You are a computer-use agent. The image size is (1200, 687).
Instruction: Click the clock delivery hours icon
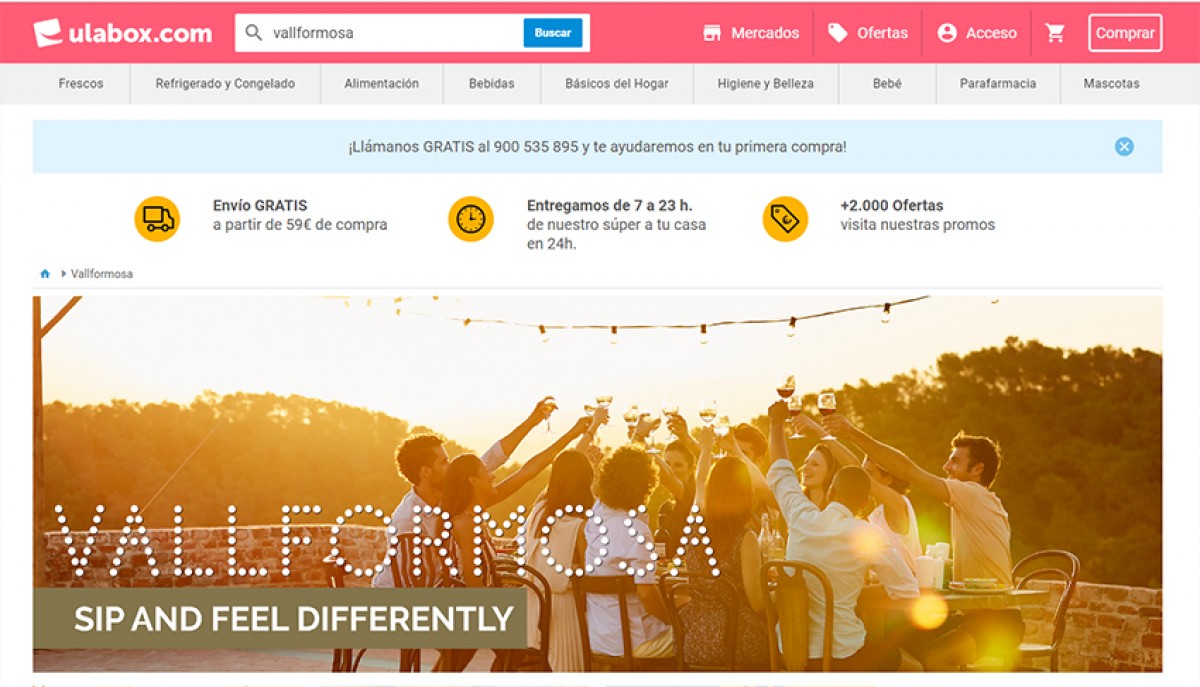coord(470,218)
